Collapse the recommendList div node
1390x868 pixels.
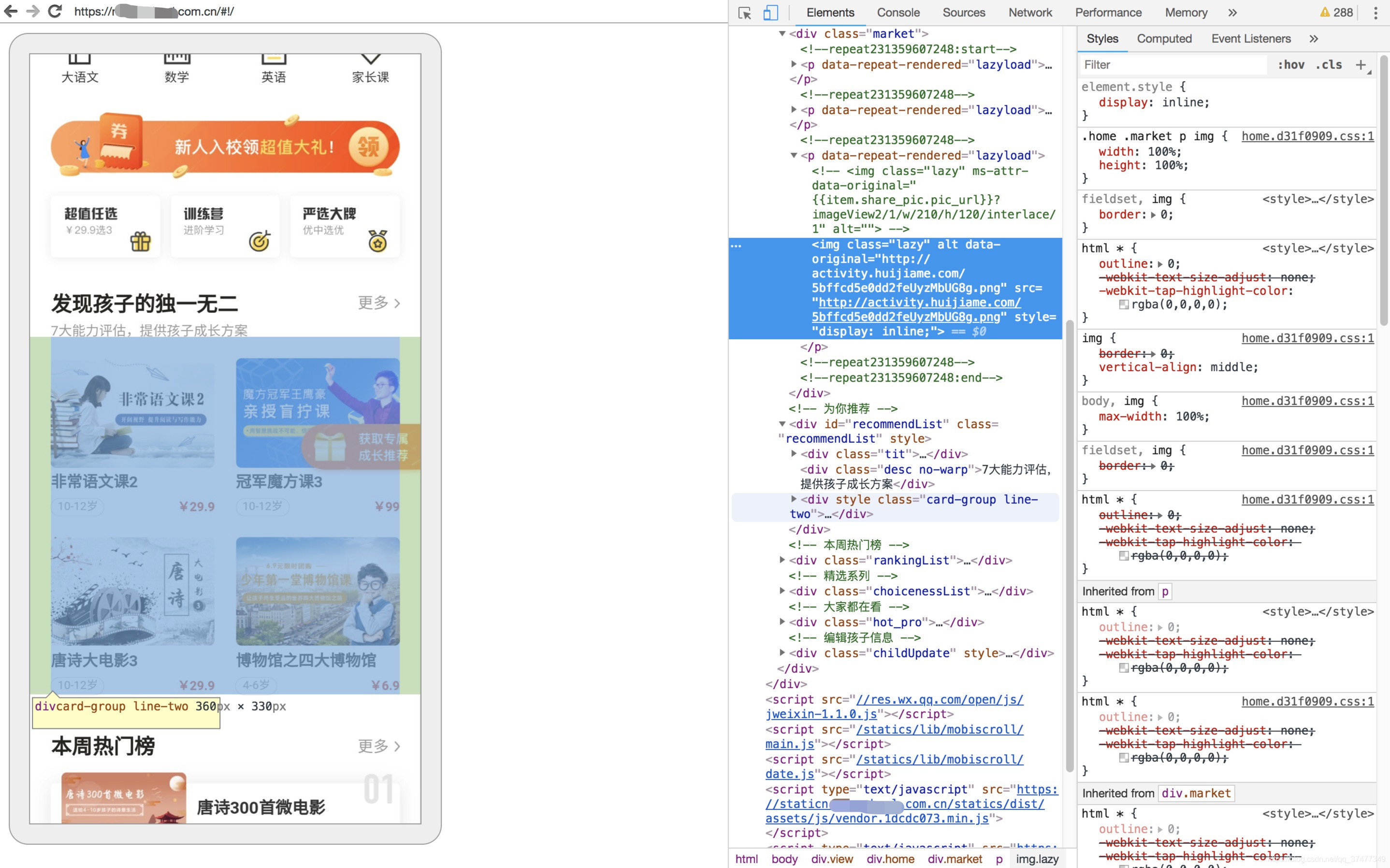(782, 424)
